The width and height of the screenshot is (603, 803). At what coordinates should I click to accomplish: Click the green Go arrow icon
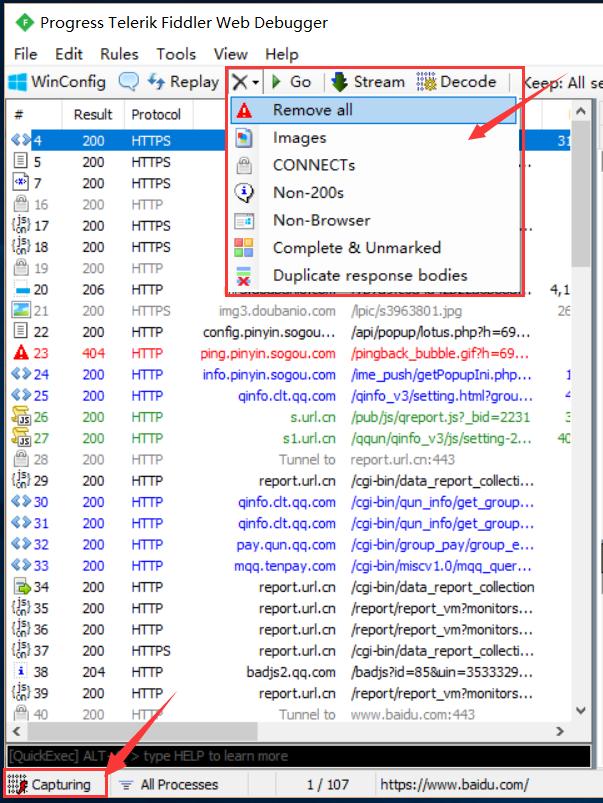pyautogui.click(x=277, y=81)
